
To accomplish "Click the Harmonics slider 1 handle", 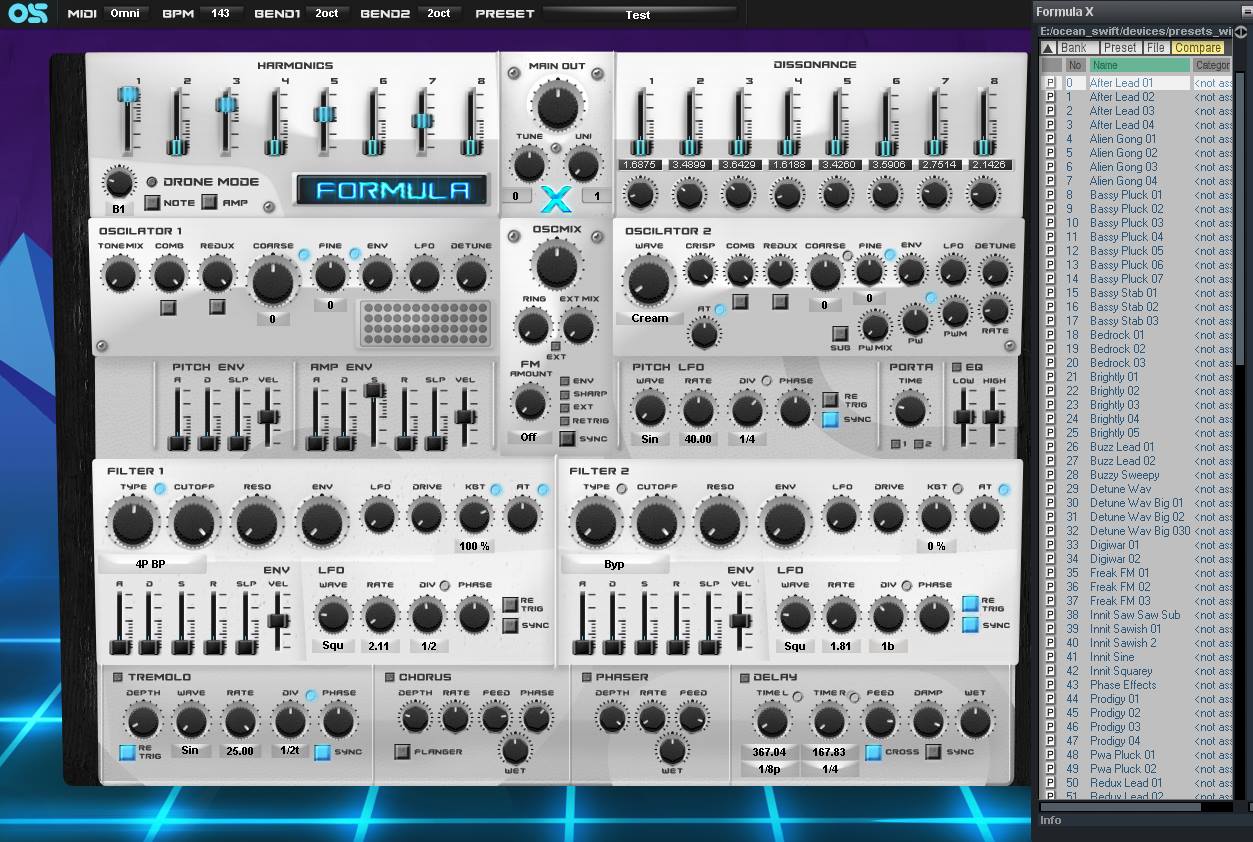I will pos(128,95).
